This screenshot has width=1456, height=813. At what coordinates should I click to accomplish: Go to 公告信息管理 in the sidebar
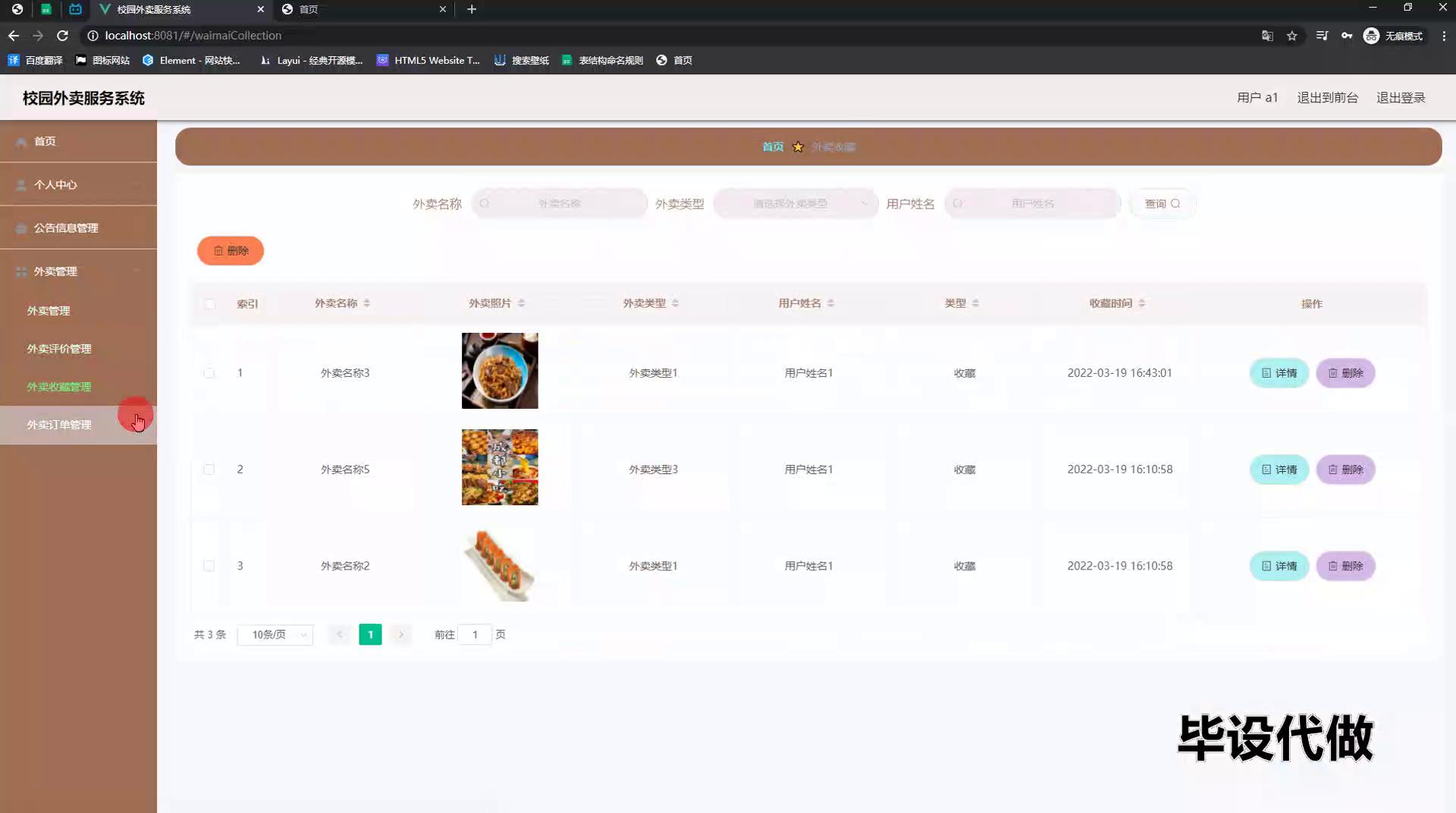pyautogui.click(x=66, y=228)
